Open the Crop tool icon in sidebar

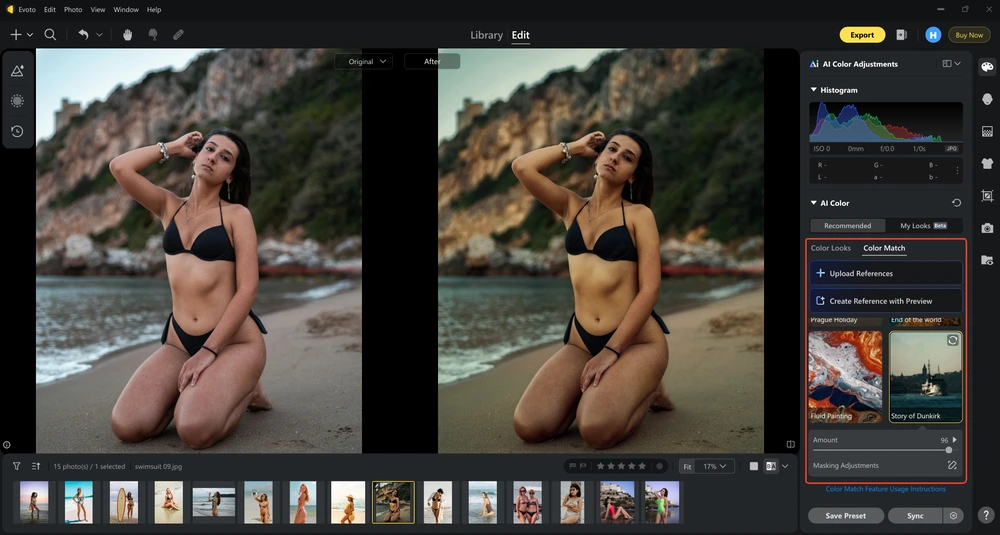987,196
